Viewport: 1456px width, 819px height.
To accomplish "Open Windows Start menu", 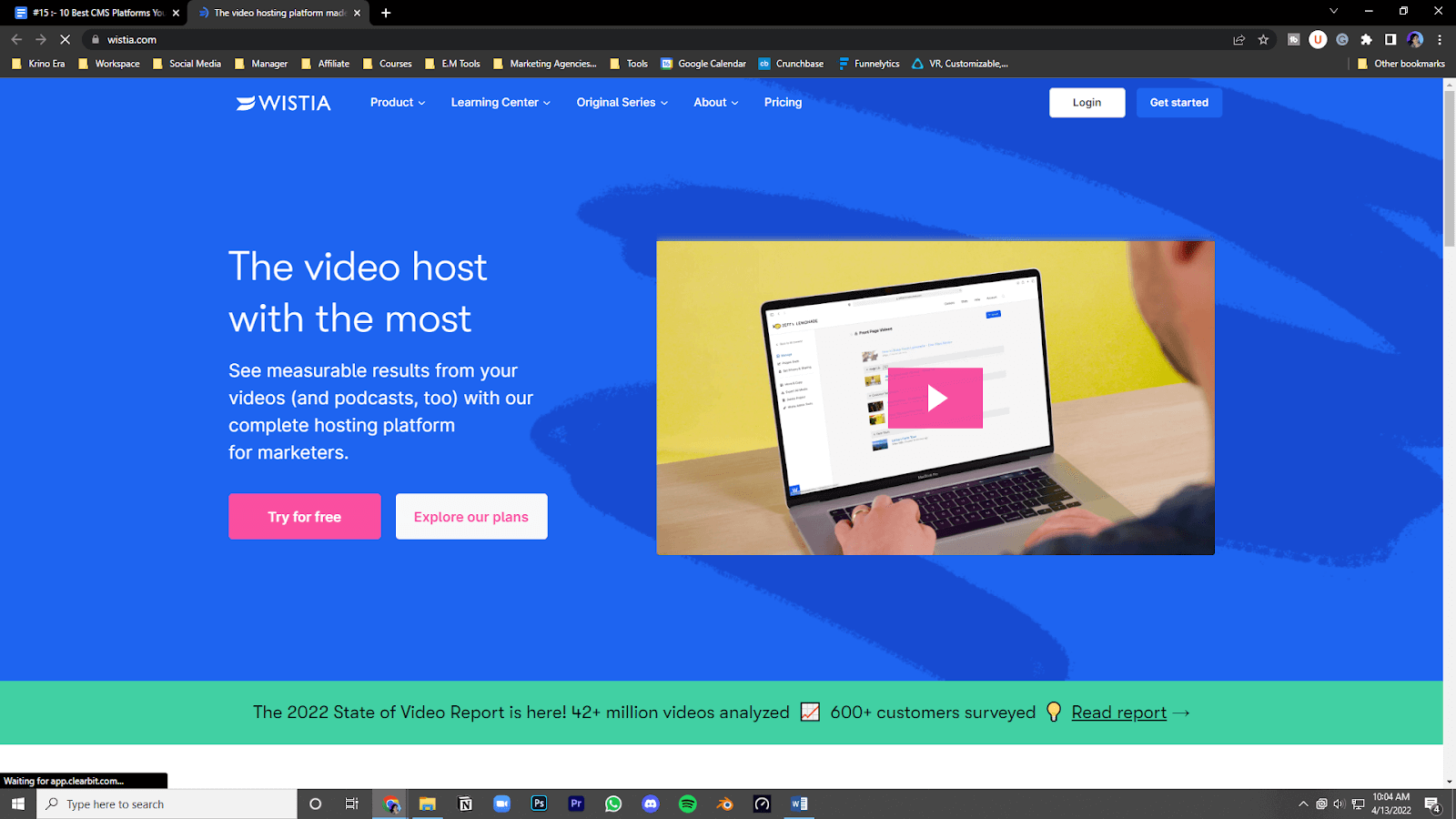I will [x=17, y=804].
